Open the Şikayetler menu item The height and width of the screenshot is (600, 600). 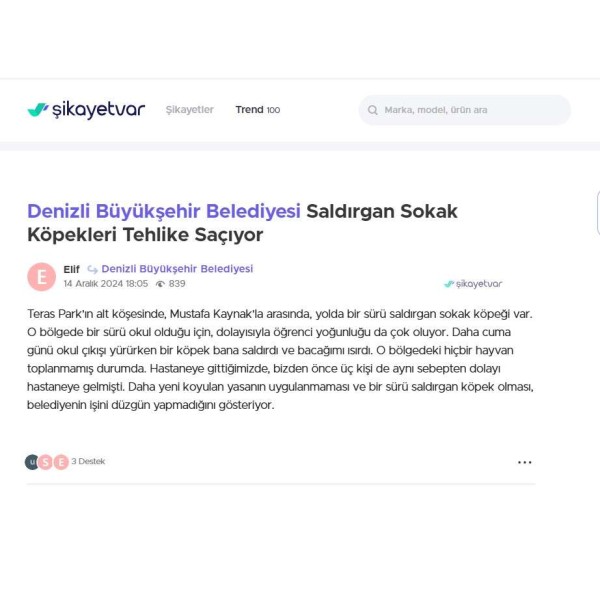click(x=189, y=109)
